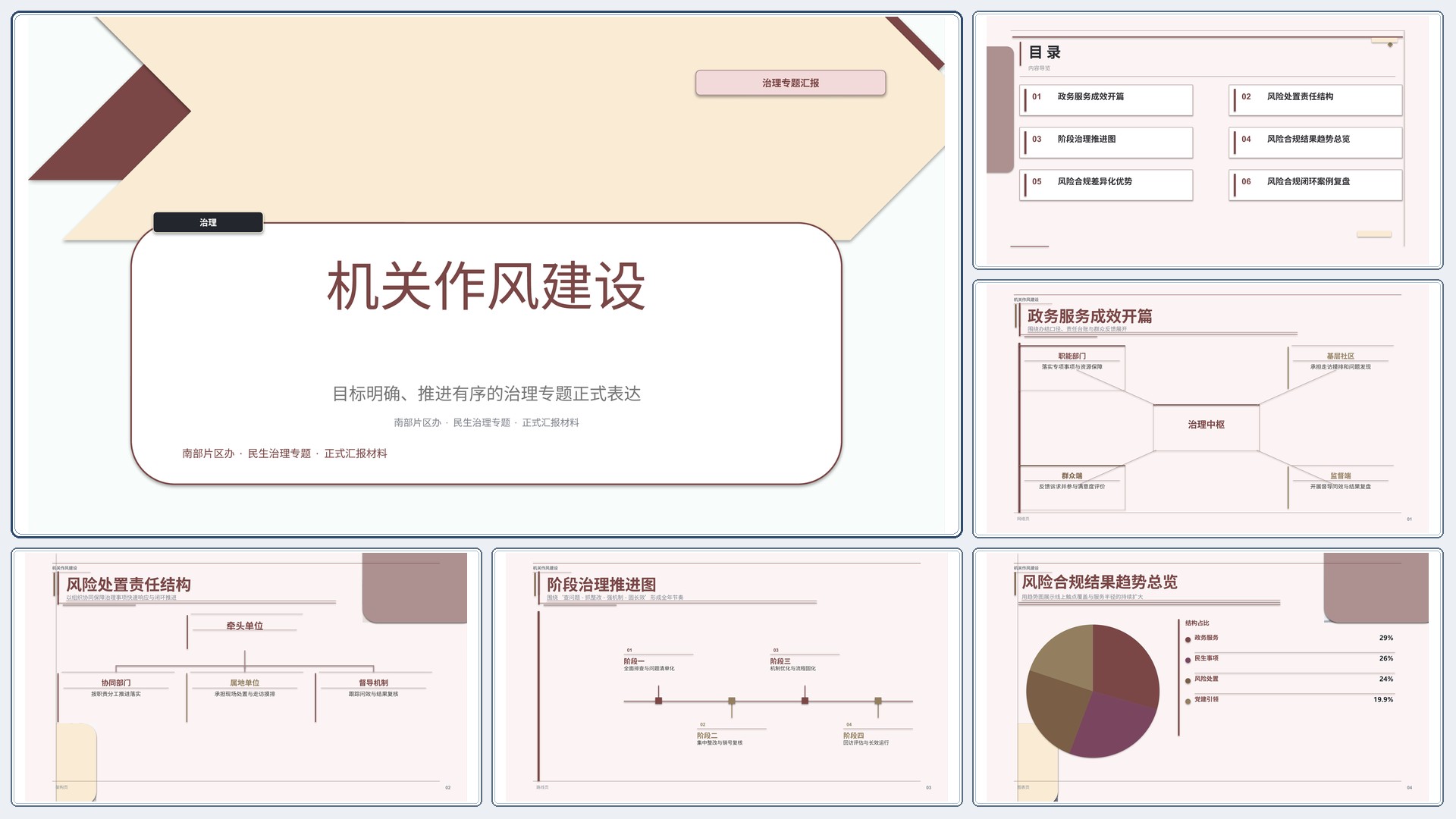Click the 党建引领 19.9% legend row
The height and width of the screenshot is (819, 1456).
(x=1289, y=699)
